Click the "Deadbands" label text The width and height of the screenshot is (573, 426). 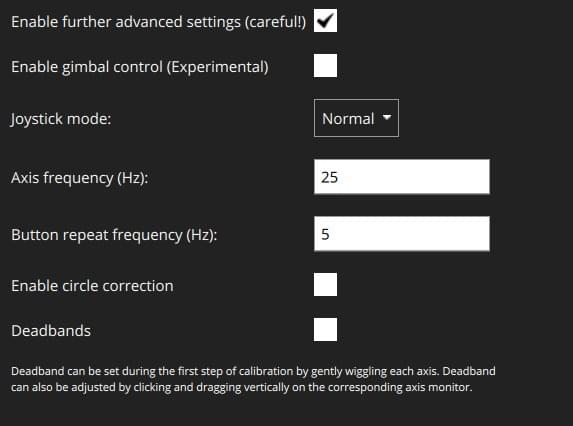pos(51,331)
